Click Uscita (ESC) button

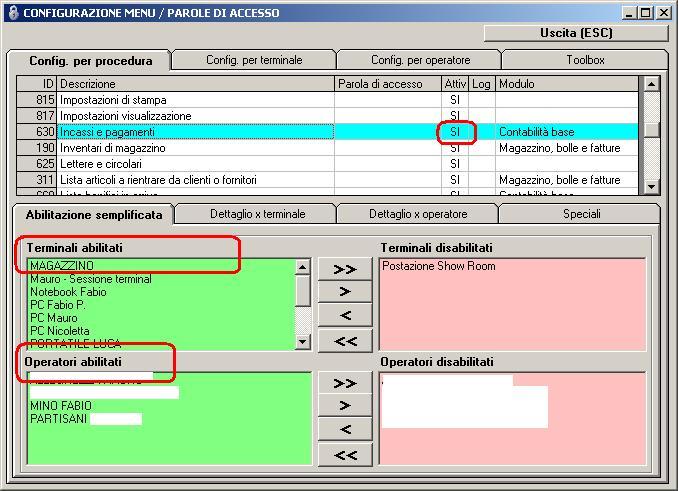point(576,33)
